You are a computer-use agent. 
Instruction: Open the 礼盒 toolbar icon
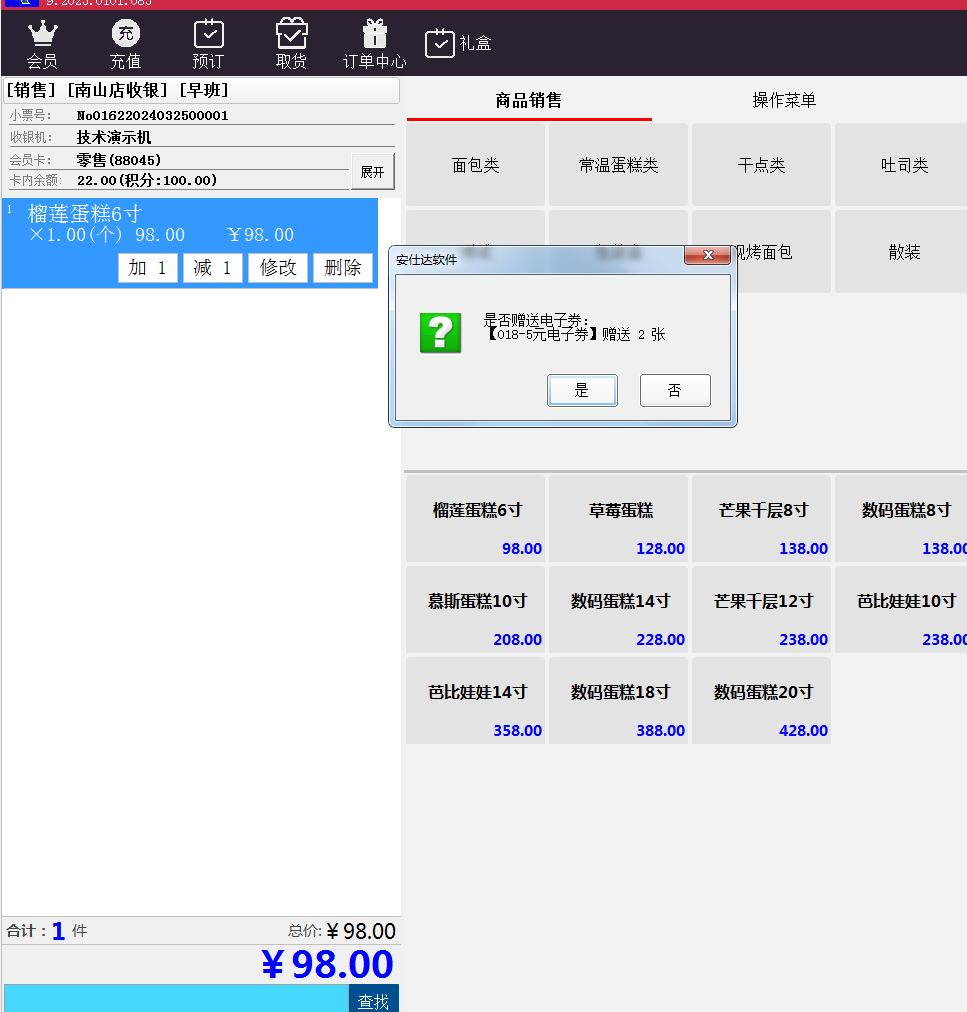click(x=458, y=43)
